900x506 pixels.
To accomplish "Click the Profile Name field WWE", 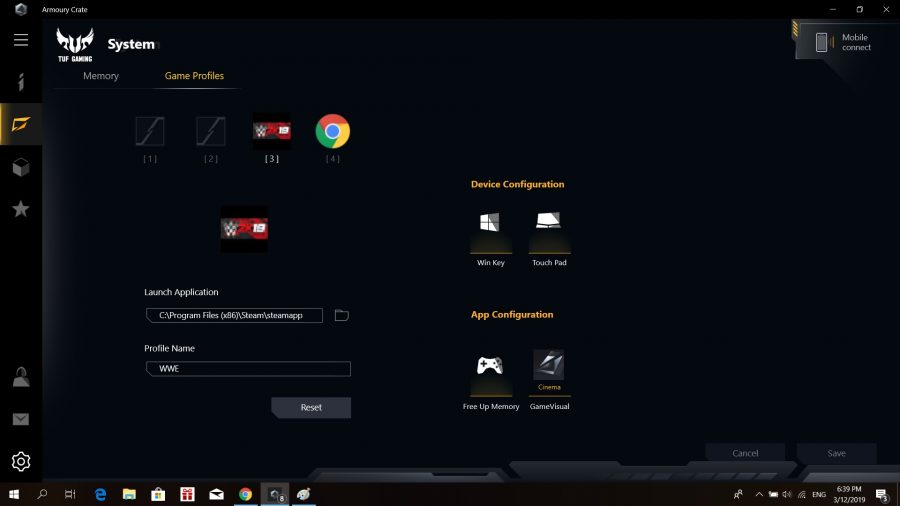I will pos(248,368).
